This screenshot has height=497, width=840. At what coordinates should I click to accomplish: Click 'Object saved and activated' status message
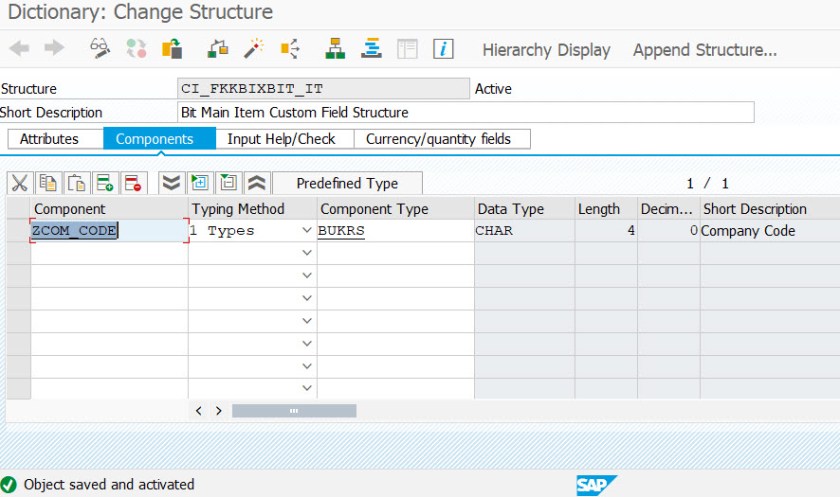click(109, 484)
